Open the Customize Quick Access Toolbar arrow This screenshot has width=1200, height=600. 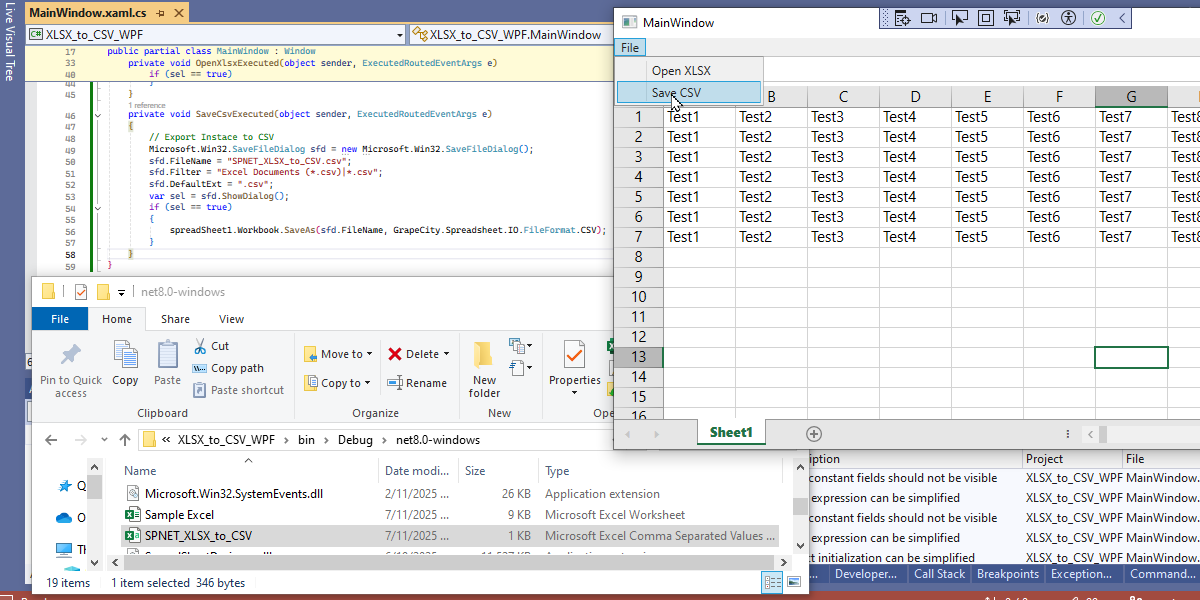[x=121, y=292]
